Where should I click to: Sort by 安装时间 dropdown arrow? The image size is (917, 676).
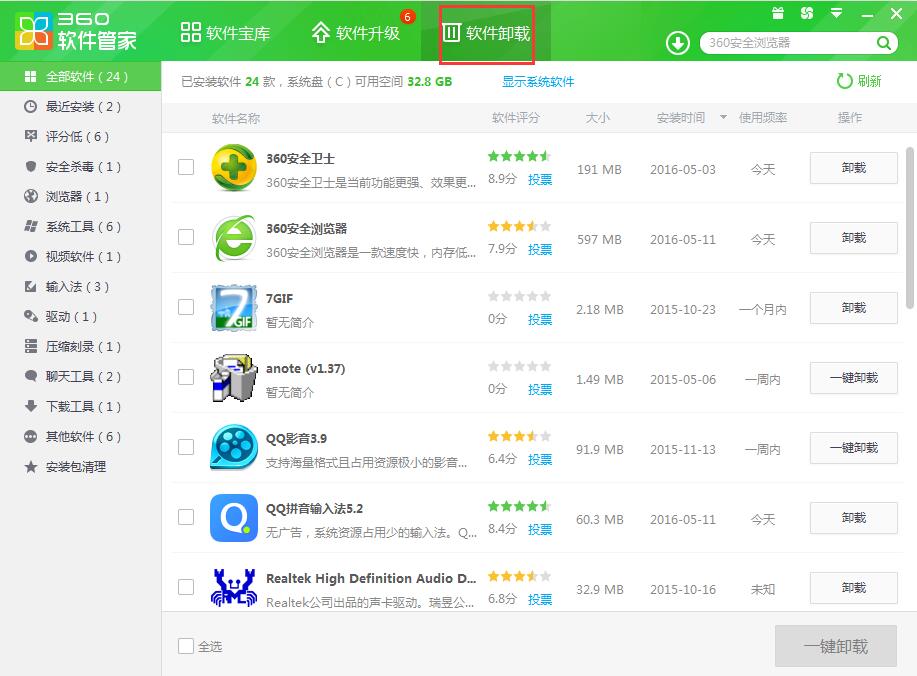(x=723, y=118)
